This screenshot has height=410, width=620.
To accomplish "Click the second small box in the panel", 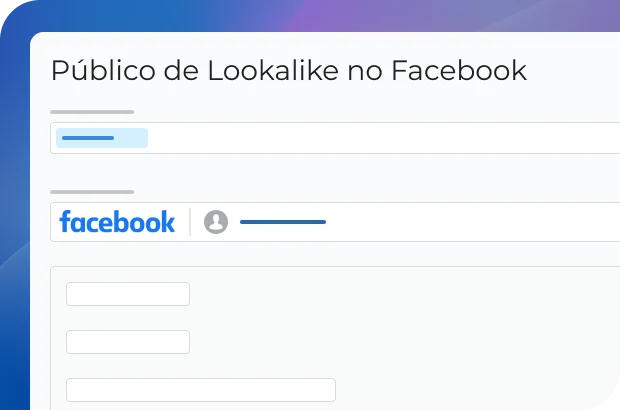I will pos(128,342).
